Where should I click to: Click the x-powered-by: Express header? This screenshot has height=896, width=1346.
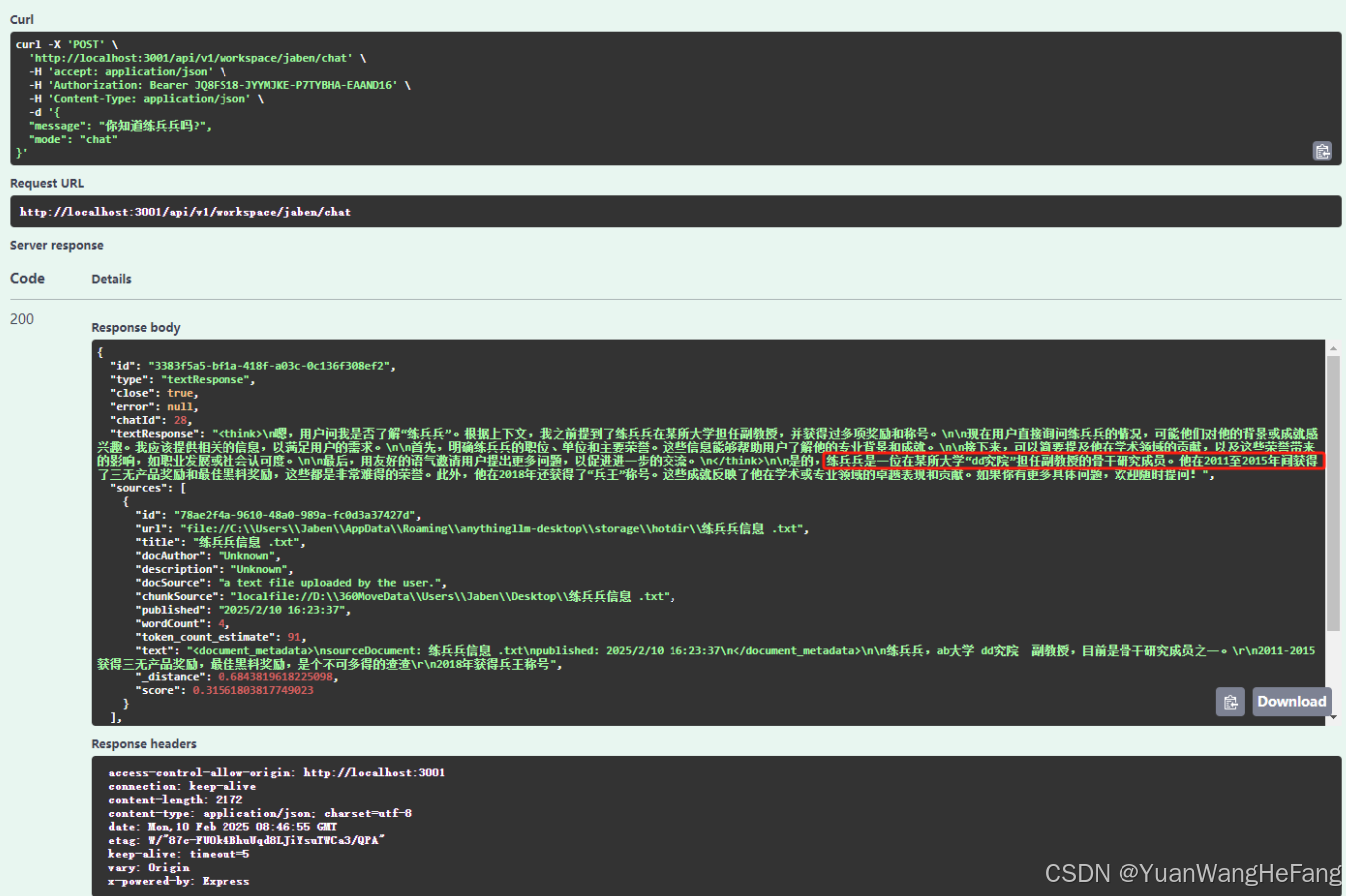(x=179, y=881)
